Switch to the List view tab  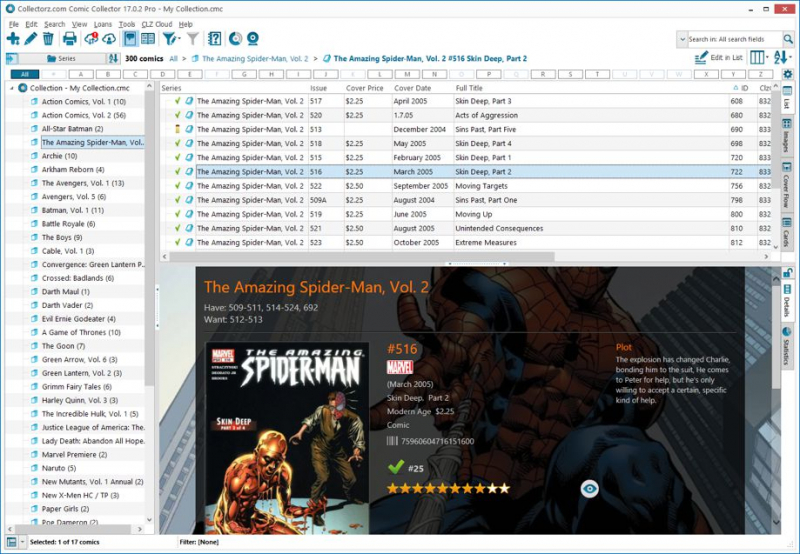click(787, 98)
